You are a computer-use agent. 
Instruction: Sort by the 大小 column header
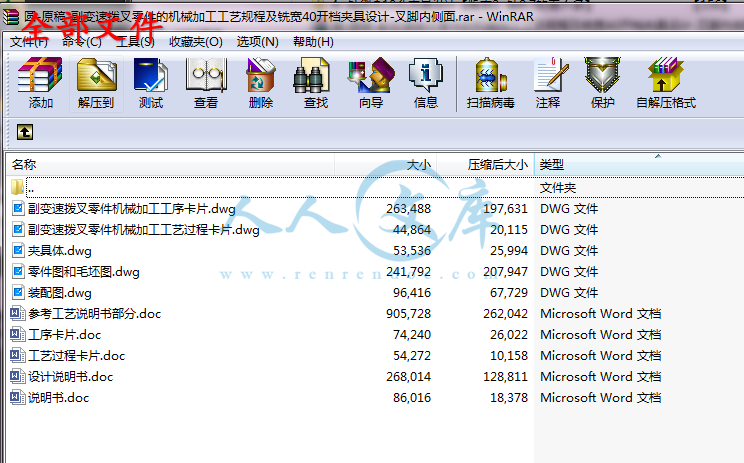386,165
